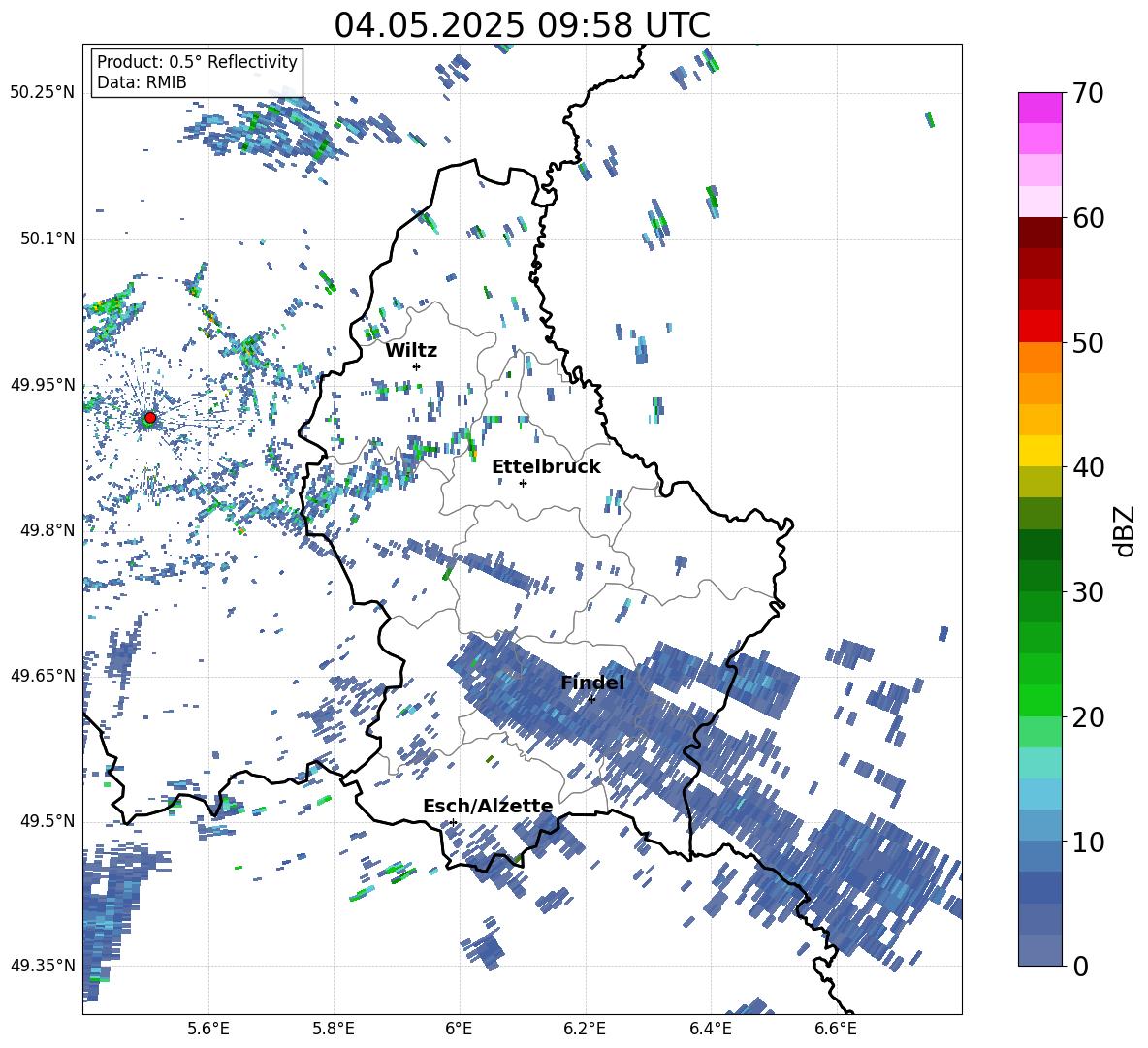Click the Esch/Alzette city label
Viewport: 1148px width, 1048px height.
pyautogui.click(x=488, y=806)
